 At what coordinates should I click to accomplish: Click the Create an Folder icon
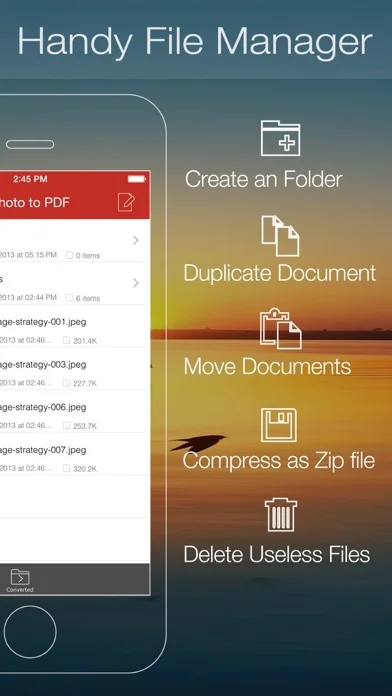(x=280, y=138)
